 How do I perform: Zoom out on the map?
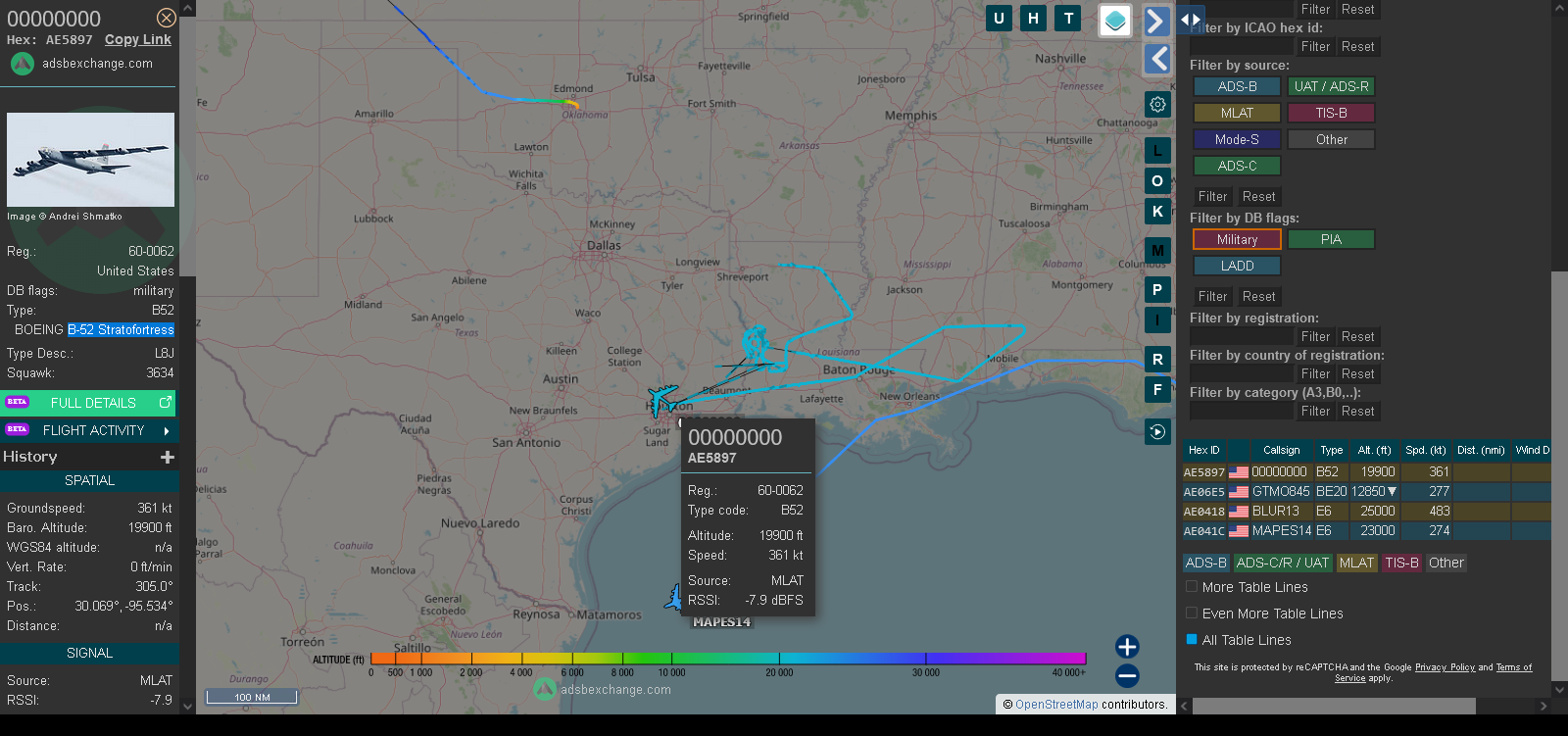click(x=1127, y=675)
